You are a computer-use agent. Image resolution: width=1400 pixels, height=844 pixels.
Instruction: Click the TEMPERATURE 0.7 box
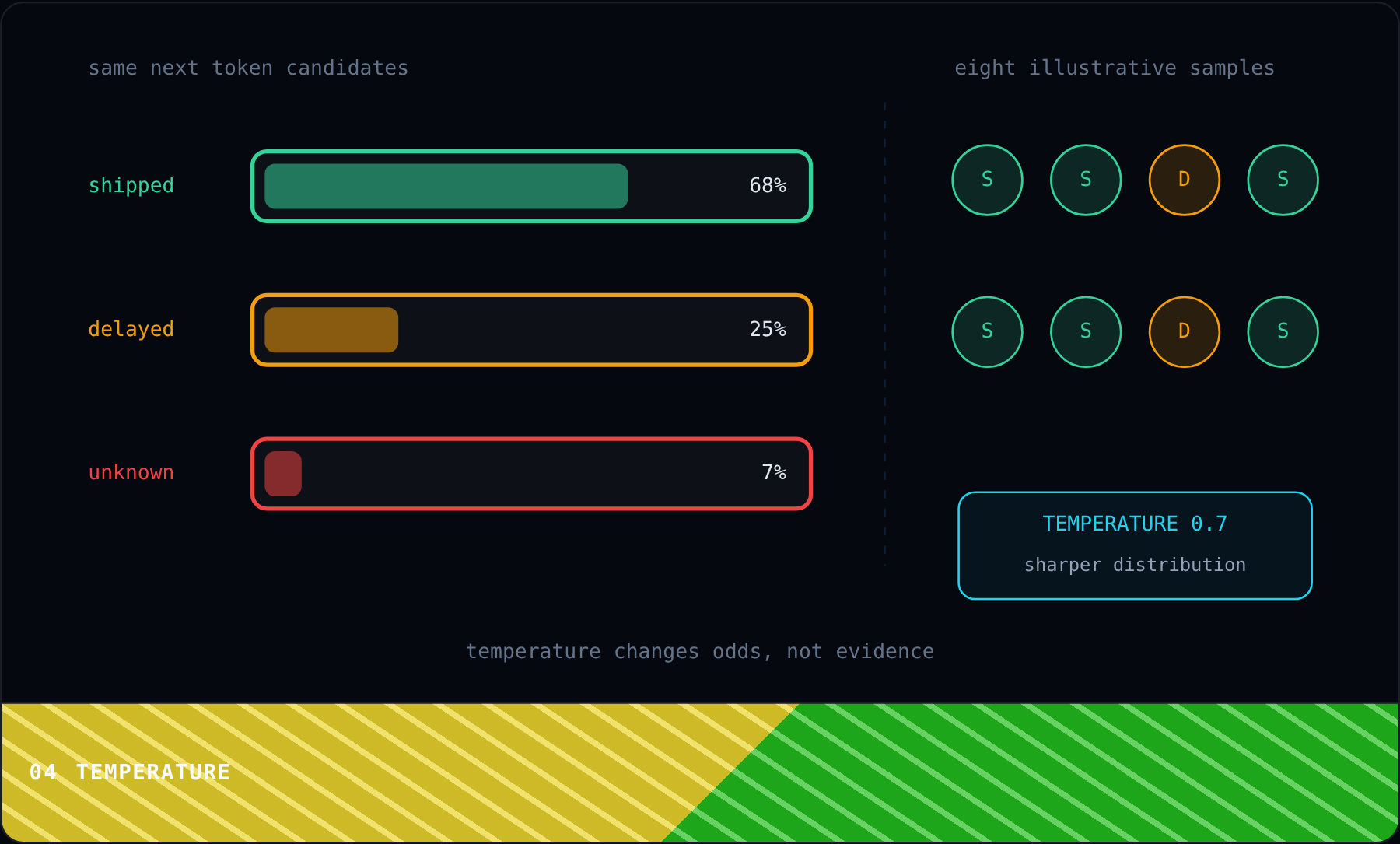(x=1135, y=545)
